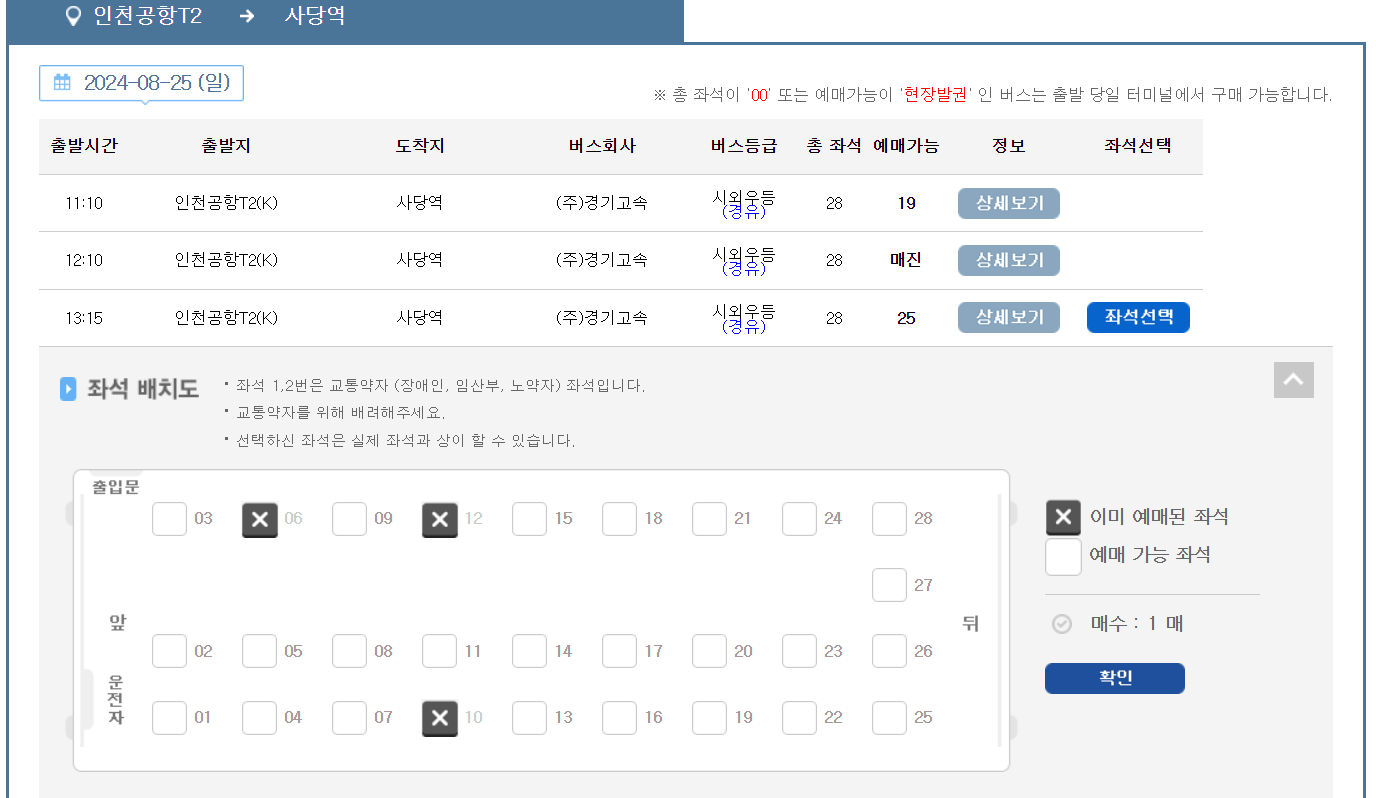The width and height of the screenshot is (1376, 798).
Task: Click the blue arrow icon beside 좌석 배치도
Action: [68, 389]
